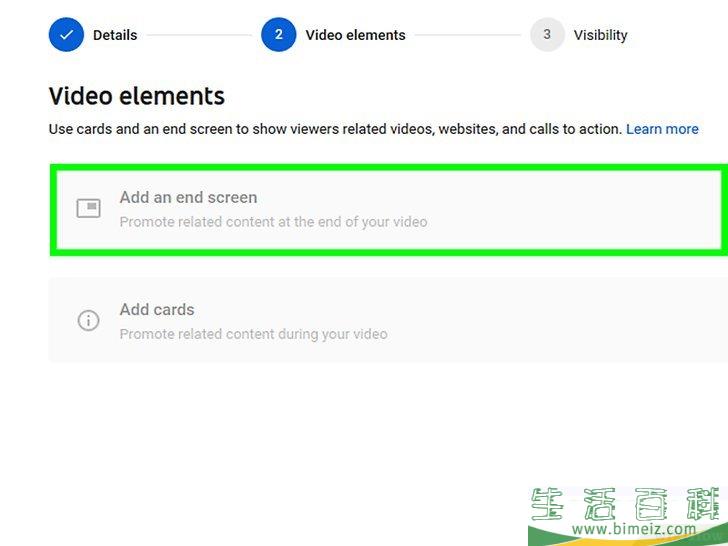Viewport: 728px width, 546px height.
Task: Click the blue checkmark Details step circle
Action: click(66, 35)
